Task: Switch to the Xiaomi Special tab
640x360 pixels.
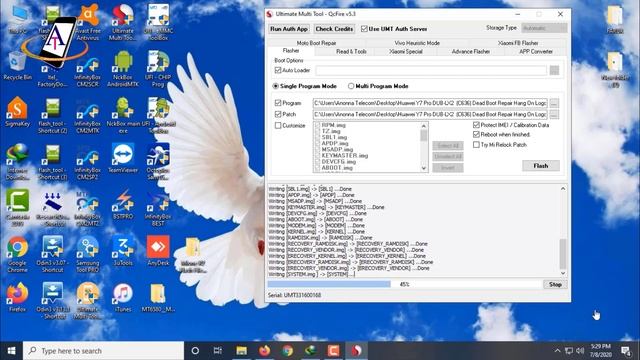Action: (406, 51)
